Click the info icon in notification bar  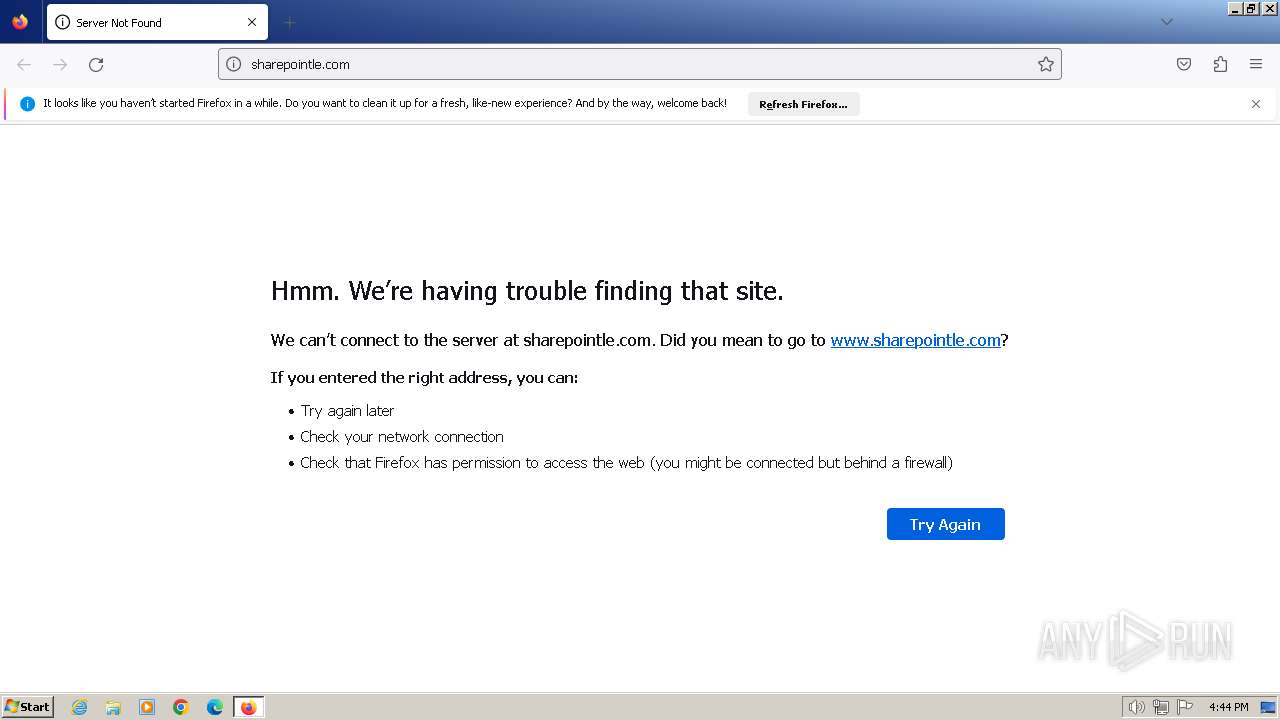[x=27, y=104]
